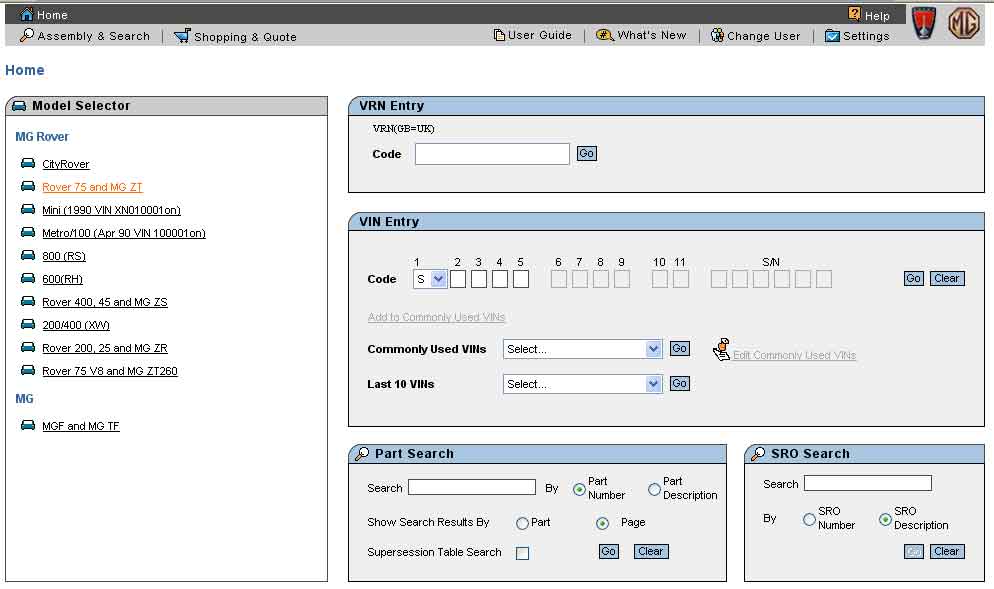Click the Edit Commonly Used VINs pencil icon
994x589 pixels.
click(x=721, y=349)
